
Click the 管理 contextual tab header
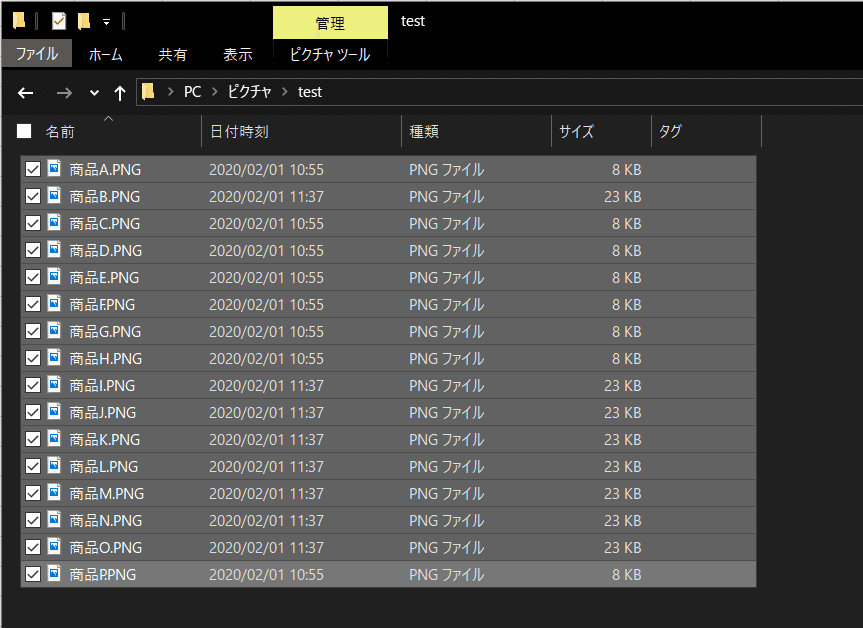coord(330,23)
